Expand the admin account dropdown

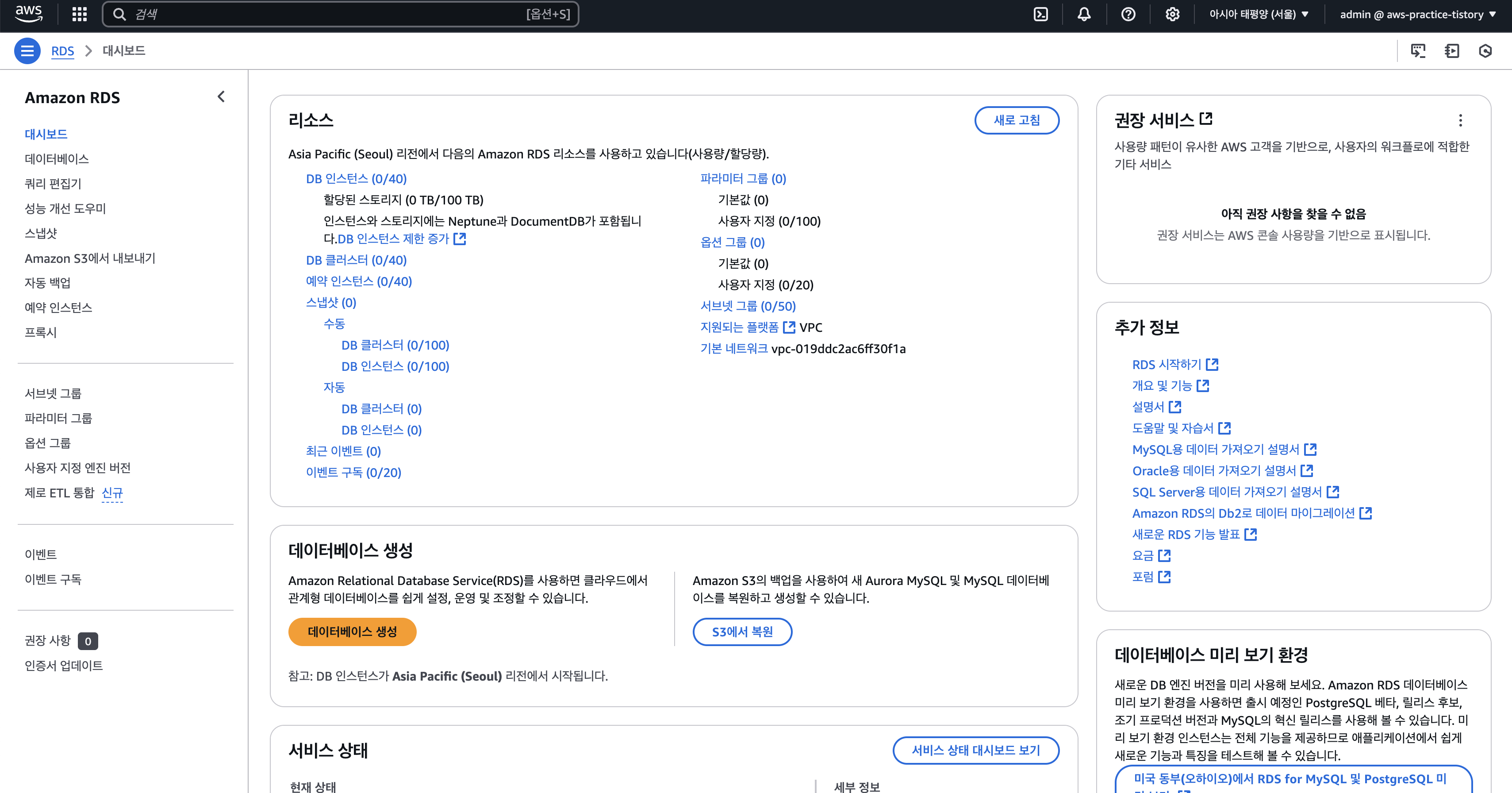pyautogui.click(x=1417, y=14)
